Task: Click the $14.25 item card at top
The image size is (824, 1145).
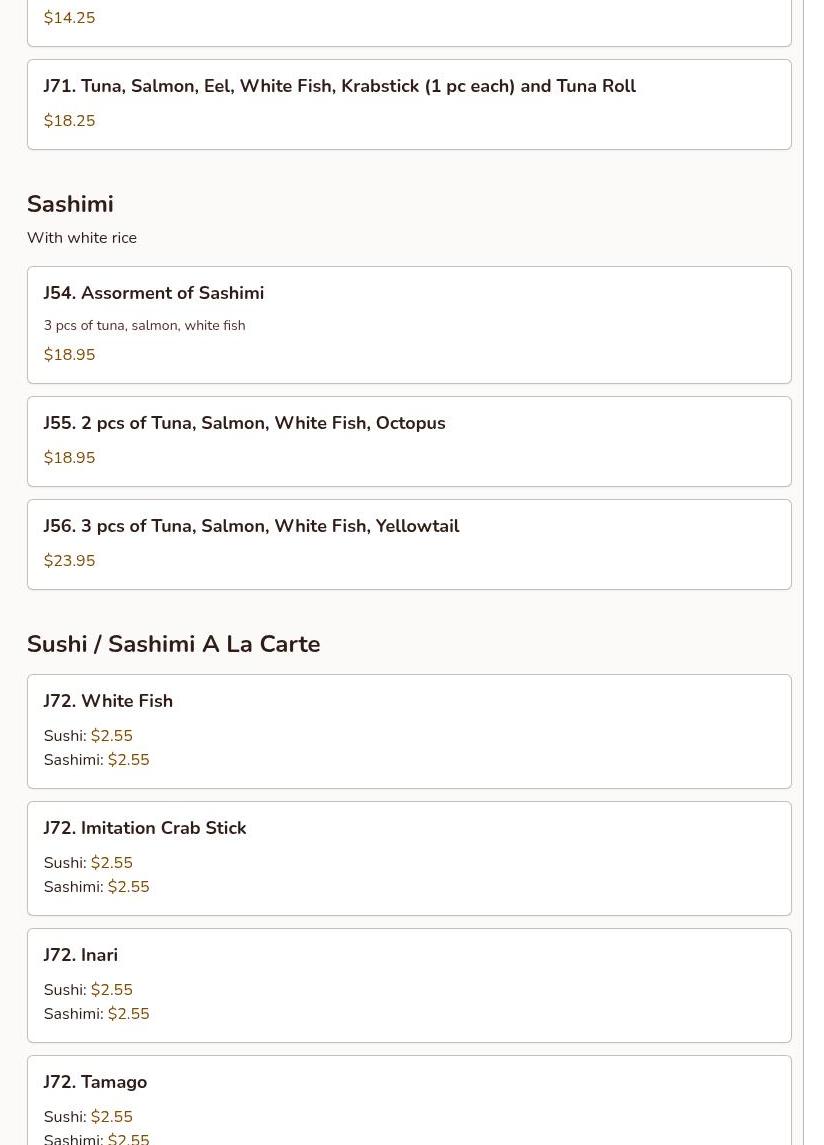Action: (x=409, y=20)
